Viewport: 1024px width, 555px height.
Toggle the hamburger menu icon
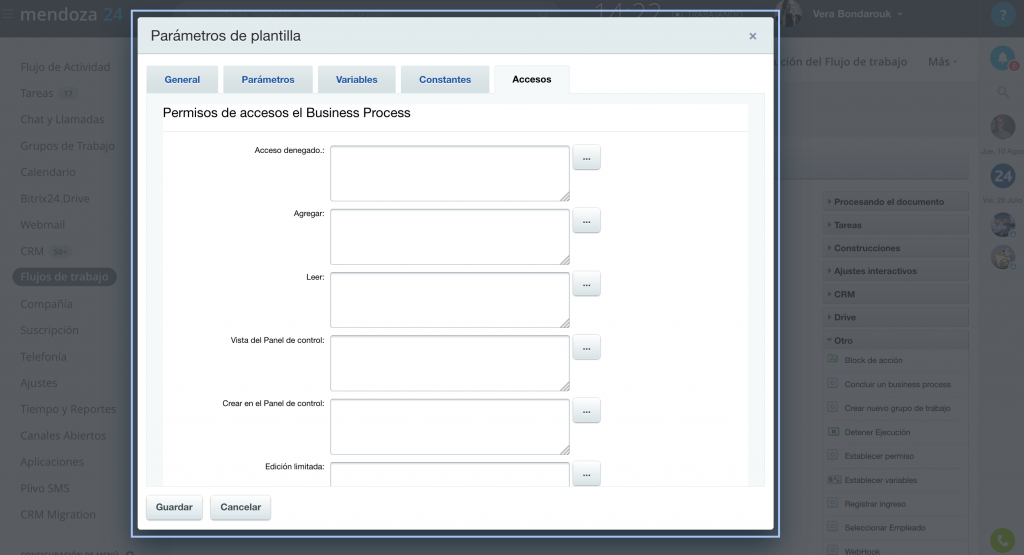8,14
